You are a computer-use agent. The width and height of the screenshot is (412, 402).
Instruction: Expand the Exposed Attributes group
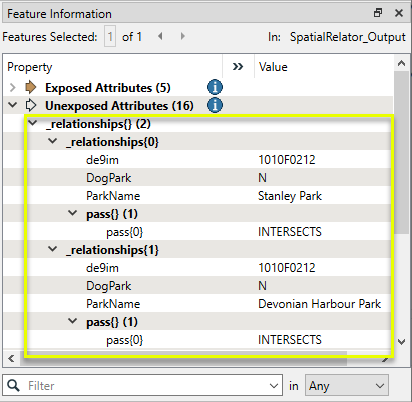click(13, 87)
